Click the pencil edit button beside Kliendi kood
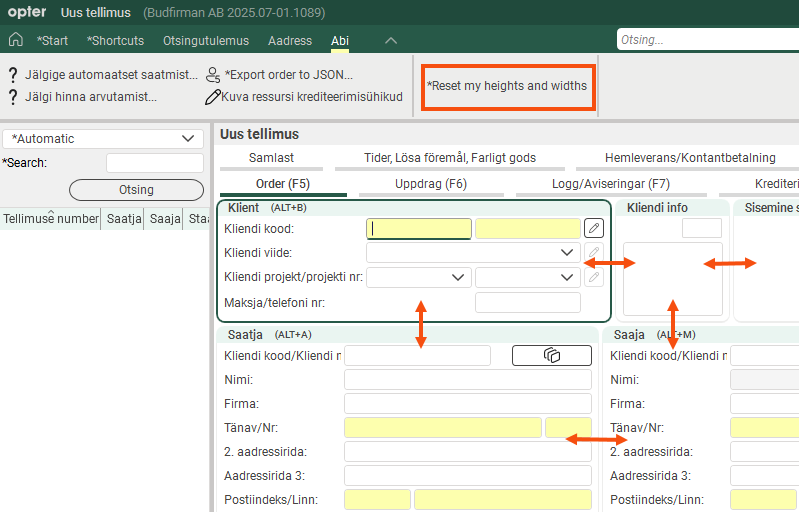 [x=594, y=229]
